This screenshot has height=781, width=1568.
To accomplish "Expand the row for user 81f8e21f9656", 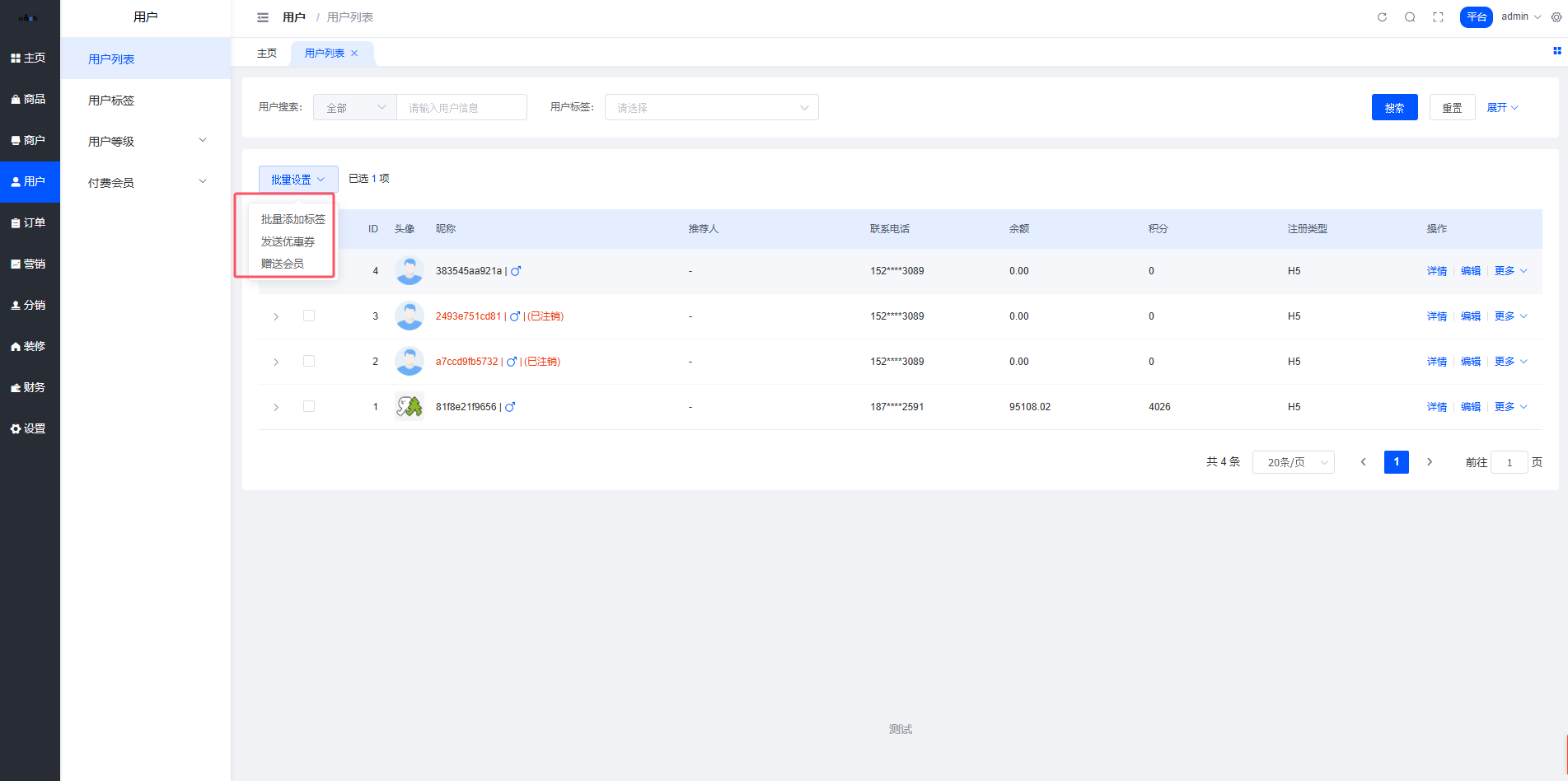I will point(276,407).
